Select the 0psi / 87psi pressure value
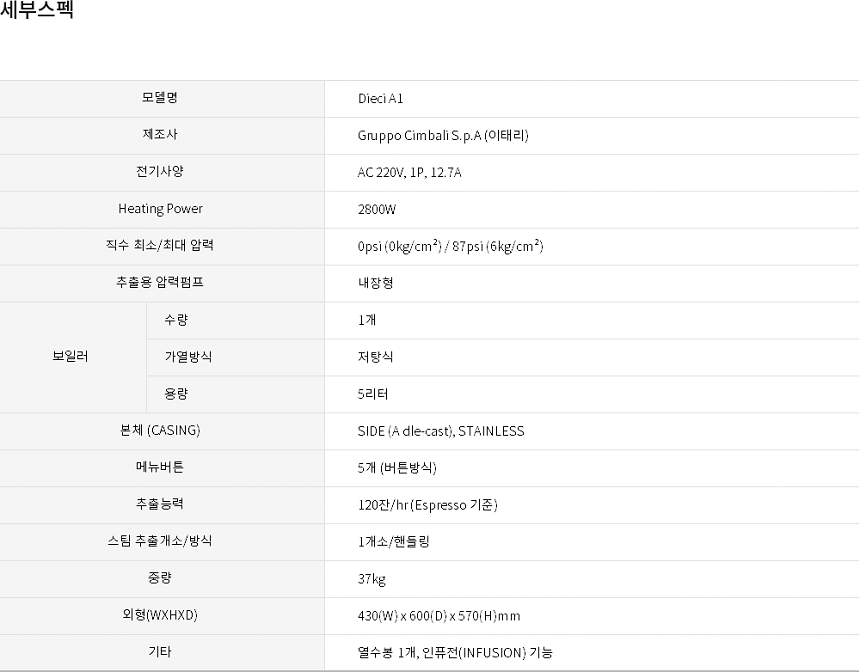The image size is (860, 672). coord(450,246)
